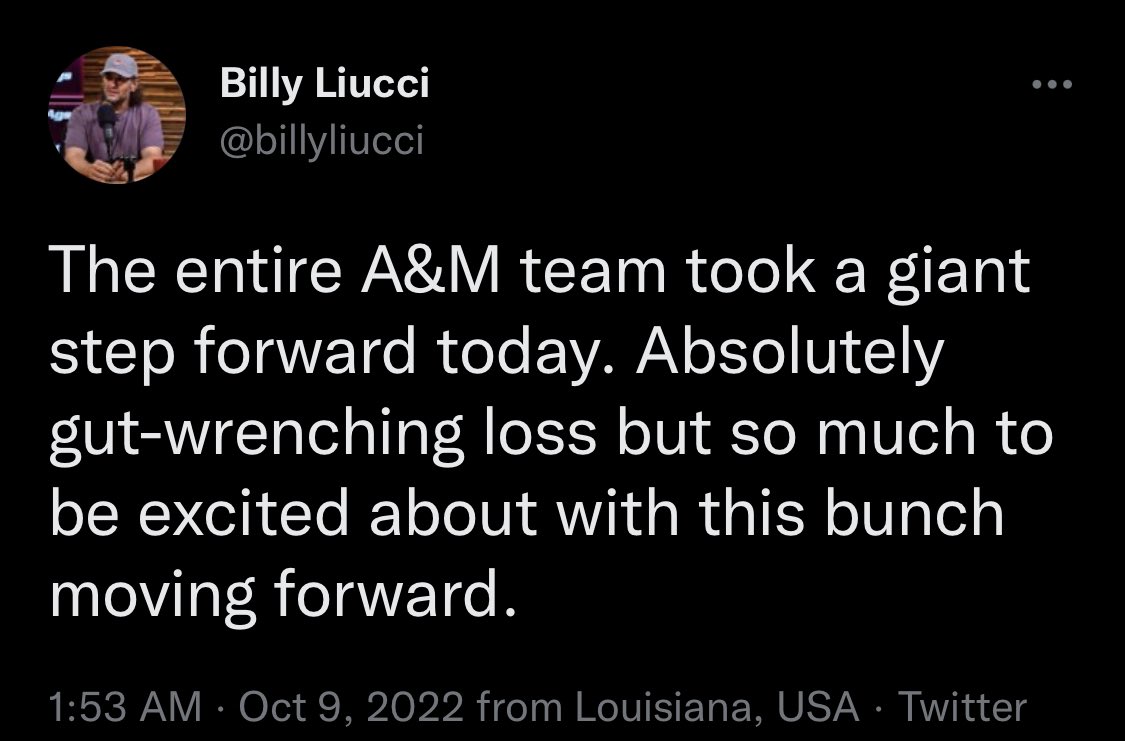Click the word excited in the tweet

(243, 514)
